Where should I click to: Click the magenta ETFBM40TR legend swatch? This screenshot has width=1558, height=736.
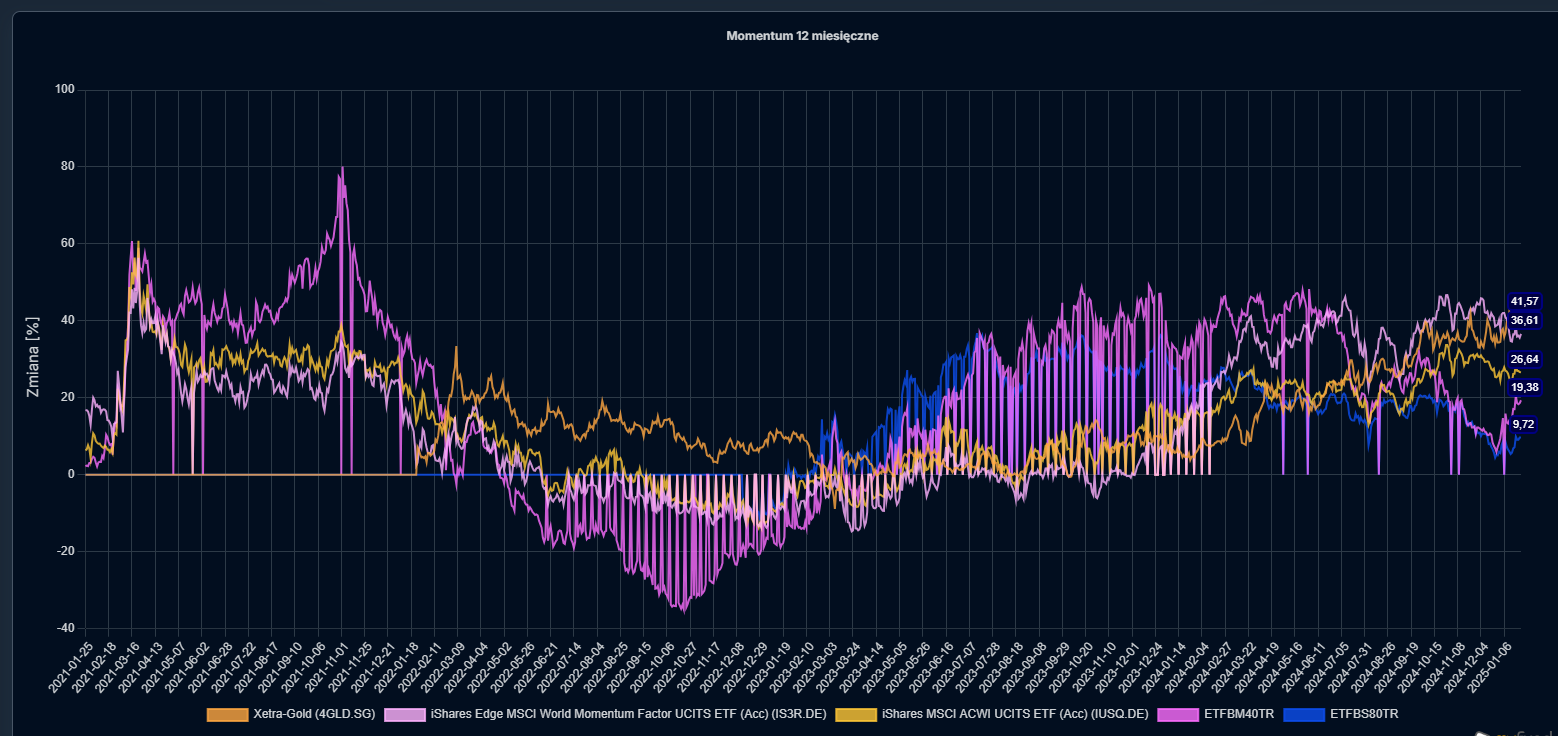point(1178,714)
